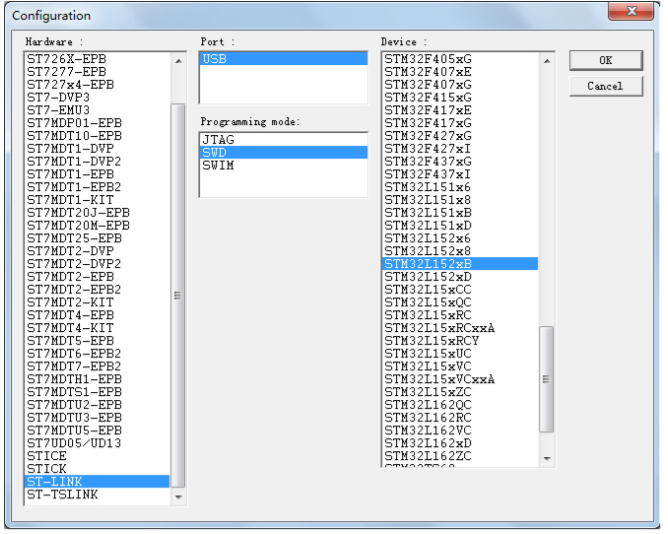Image resolution: width=668 pixels, height=534 pixels.
Task: Select ST7MDT20M-EPB hardware
Action: pos(98,225)
